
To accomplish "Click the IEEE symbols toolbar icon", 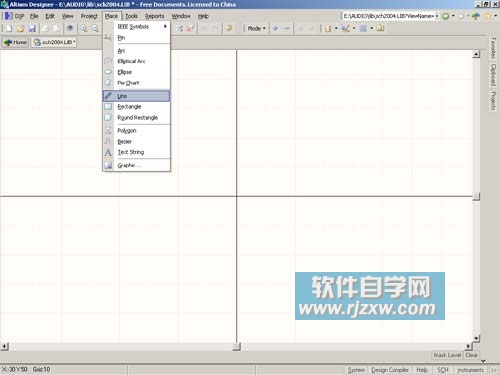I will coord(328,29).
